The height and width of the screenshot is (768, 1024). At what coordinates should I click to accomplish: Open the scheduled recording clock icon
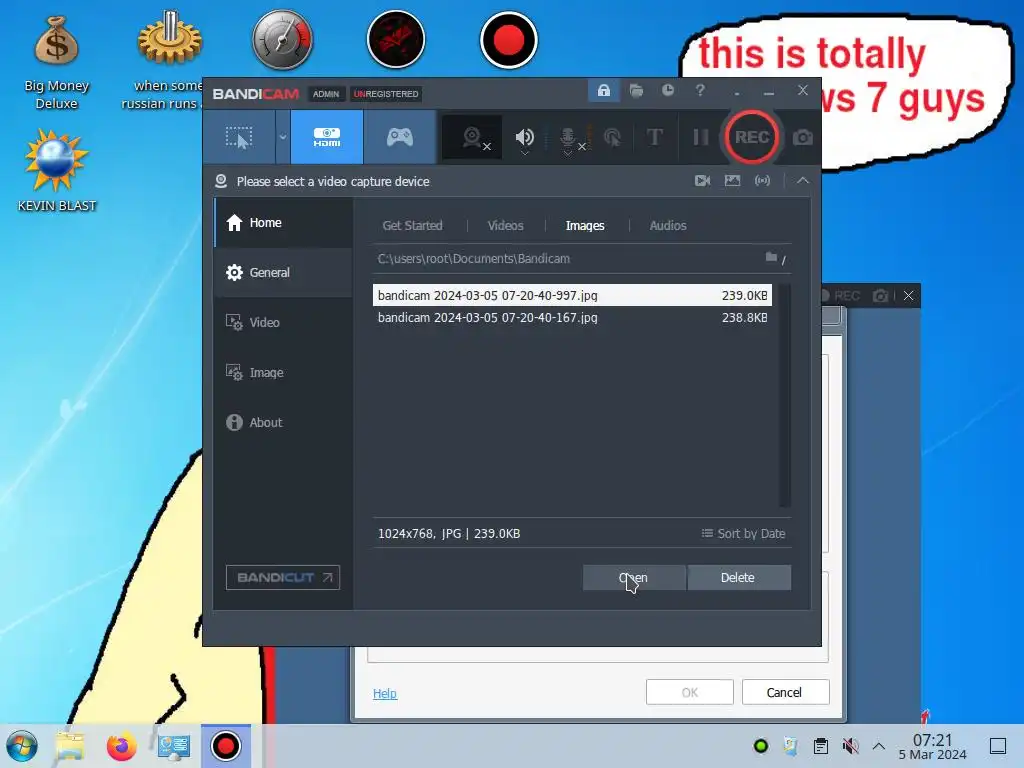point(667,90)
